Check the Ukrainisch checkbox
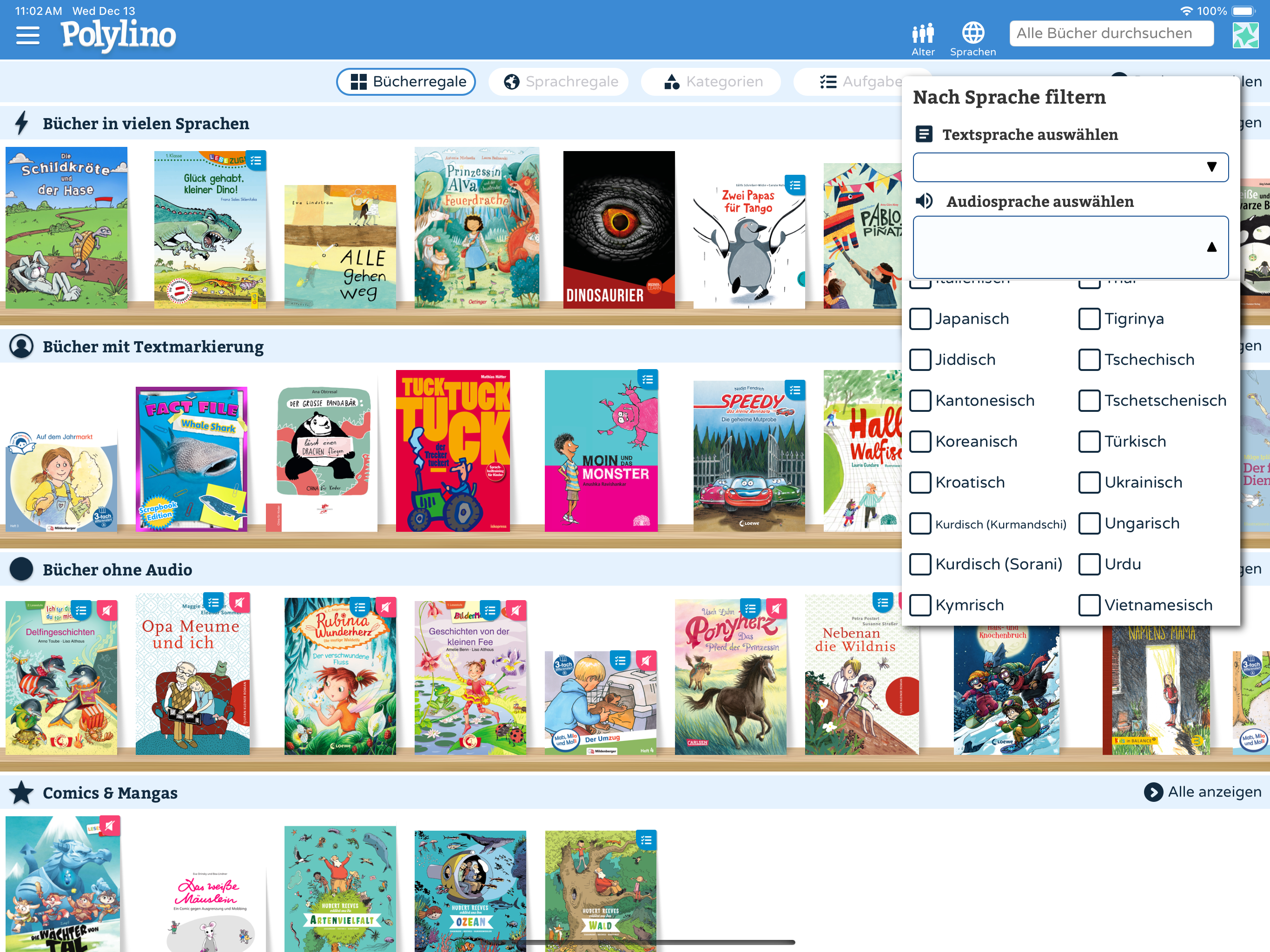1270x952 pixels. (x=1089, y=483)
